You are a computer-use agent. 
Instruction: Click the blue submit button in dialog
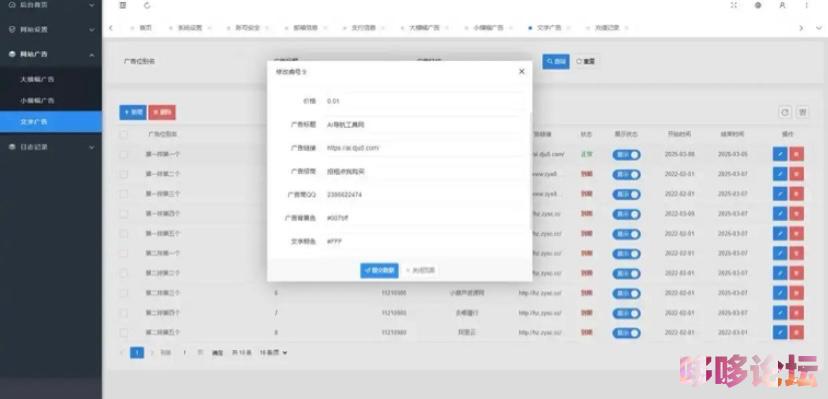coord(379,270)
